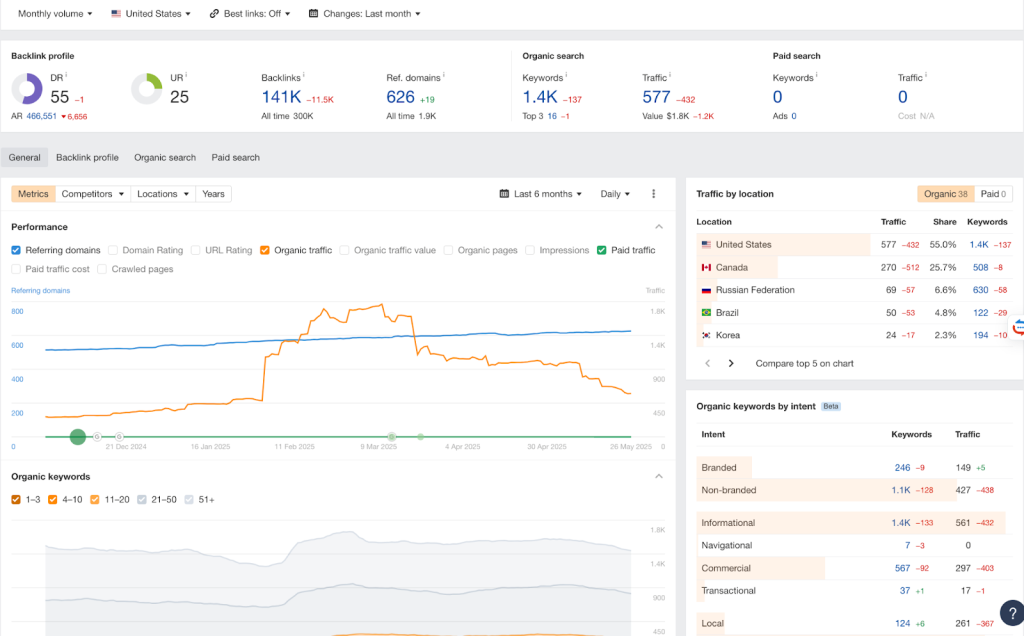Screen dimensions: 1024x636
Task: Open the Daily granularity dropdown
Action: pos(615,194)
